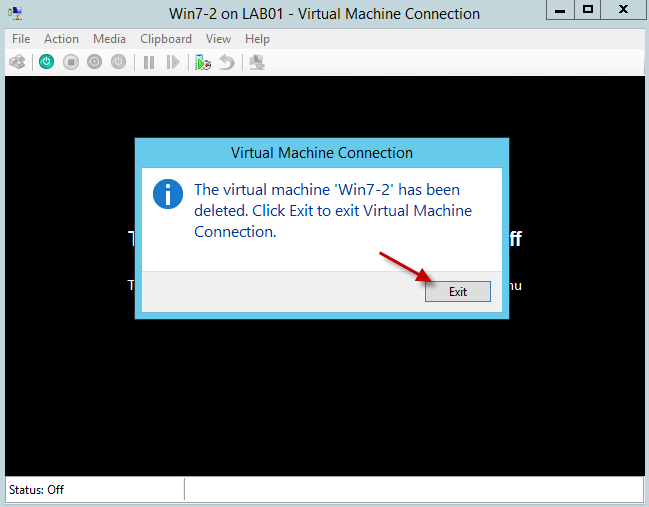Create a checkpoint using the toolbar icon
The width and height of the screenshot is (649, 507).
click(x=203, y=62)
